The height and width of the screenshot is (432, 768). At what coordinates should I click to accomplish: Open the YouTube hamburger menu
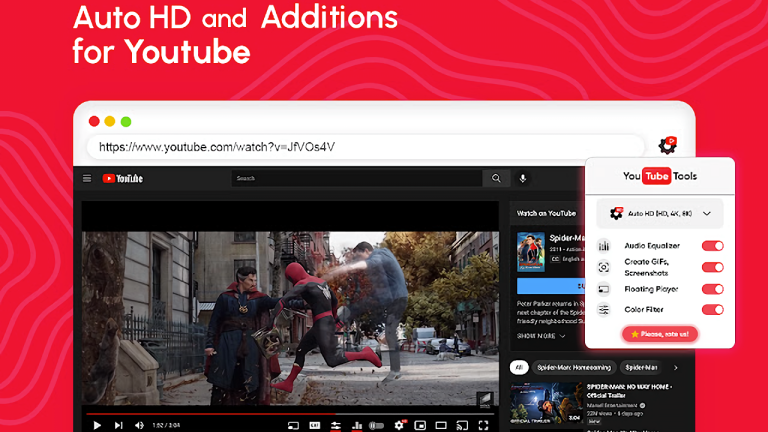[x=87, y=178]
